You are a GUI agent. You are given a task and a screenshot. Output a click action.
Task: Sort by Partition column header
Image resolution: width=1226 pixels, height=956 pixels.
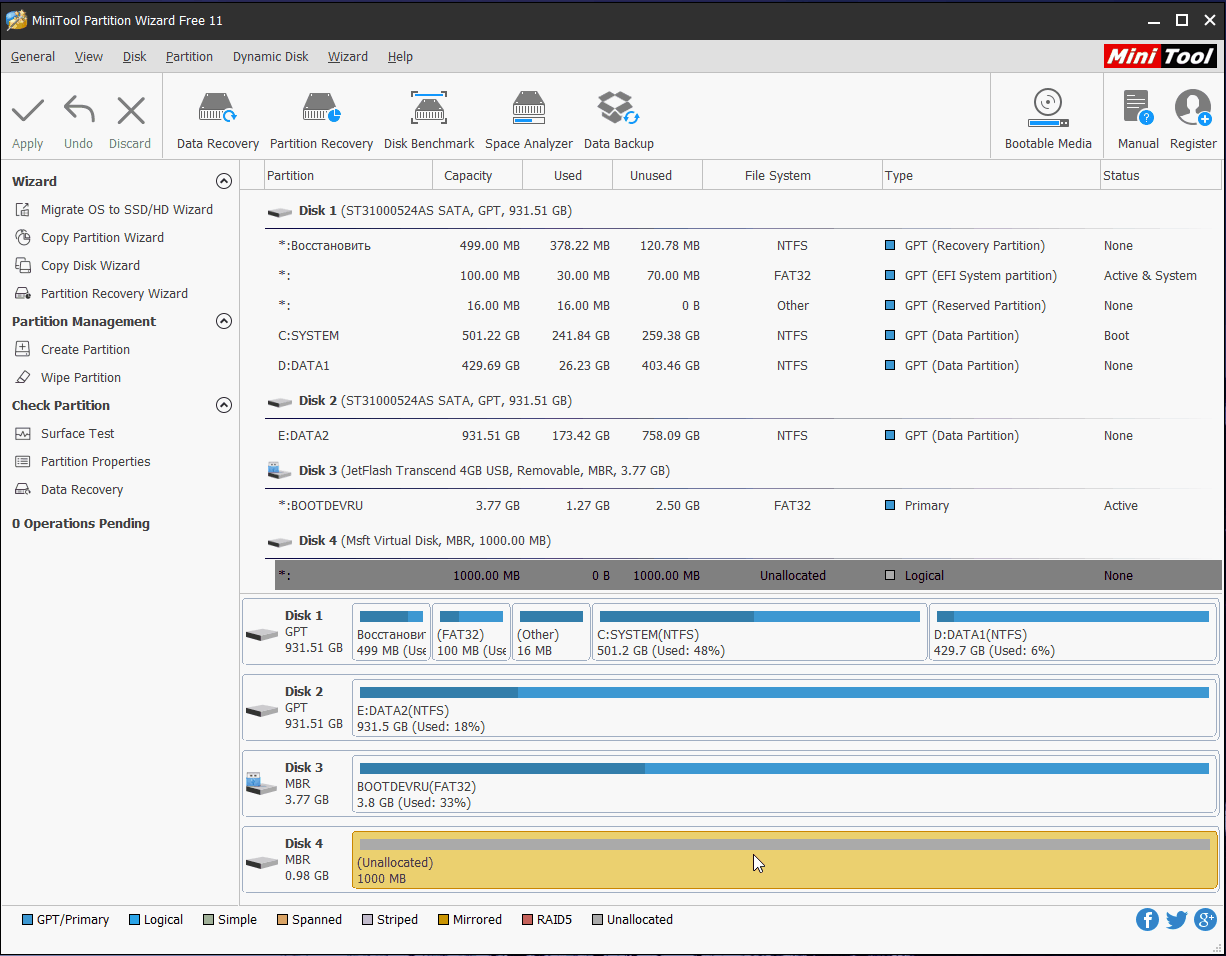point(347,175)
